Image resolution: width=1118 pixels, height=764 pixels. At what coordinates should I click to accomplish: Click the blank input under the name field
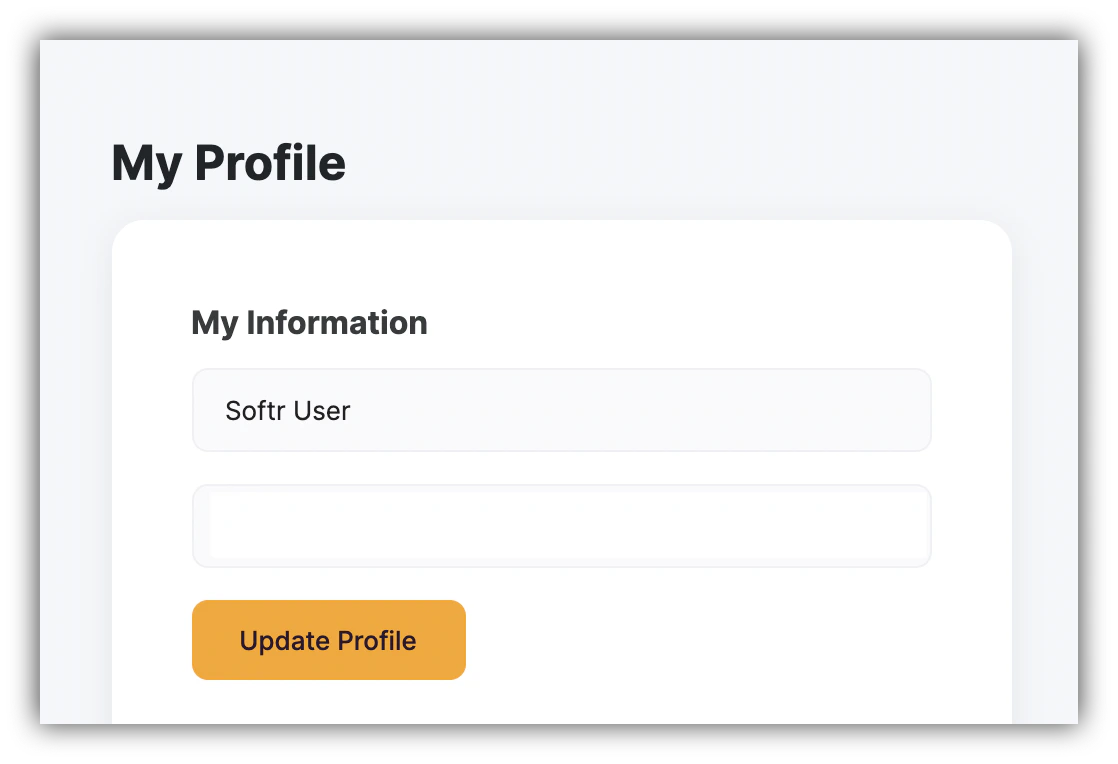click(x=561, y=525)
